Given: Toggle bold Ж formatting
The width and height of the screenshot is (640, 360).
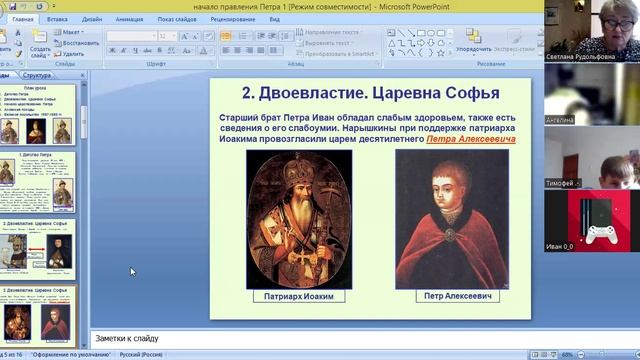Looking at the screenshot, I should click(x=112, y=51).
